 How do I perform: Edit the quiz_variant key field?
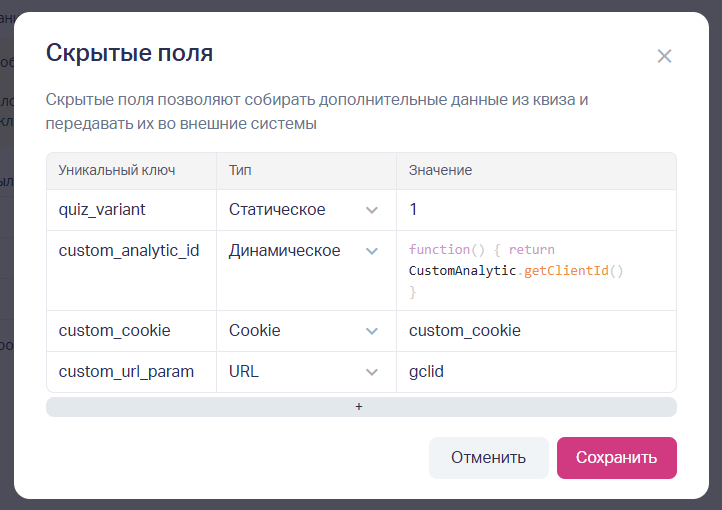point(130,210)
